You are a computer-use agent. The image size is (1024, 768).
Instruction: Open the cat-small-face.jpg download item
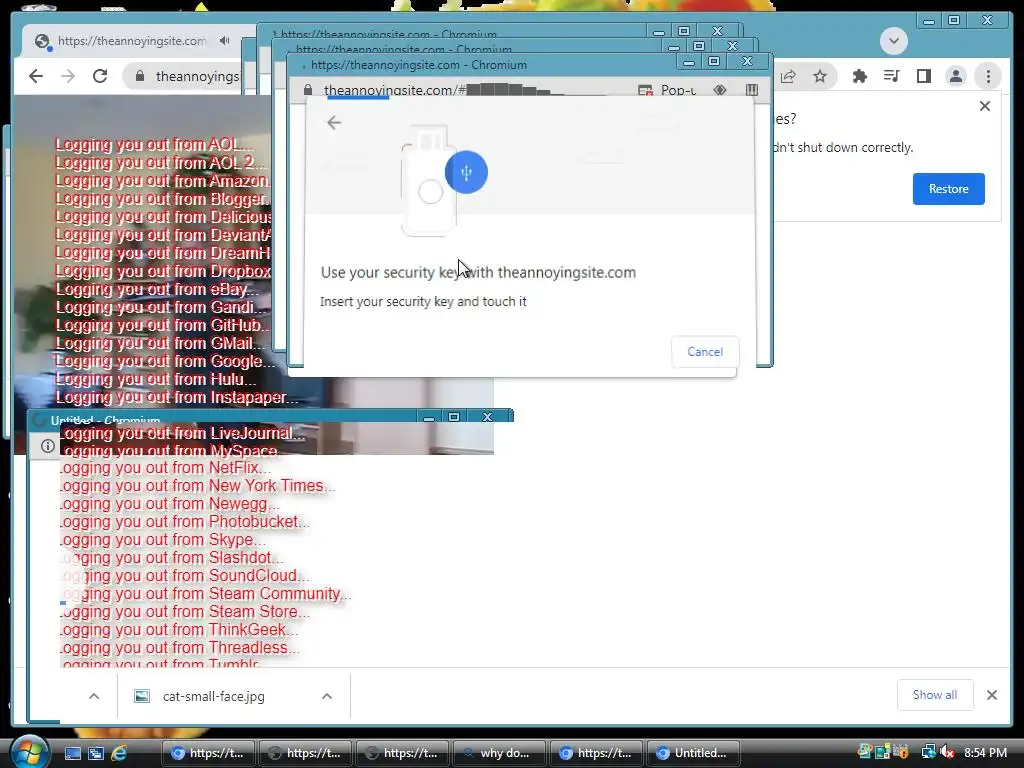[x=214, y=696]
